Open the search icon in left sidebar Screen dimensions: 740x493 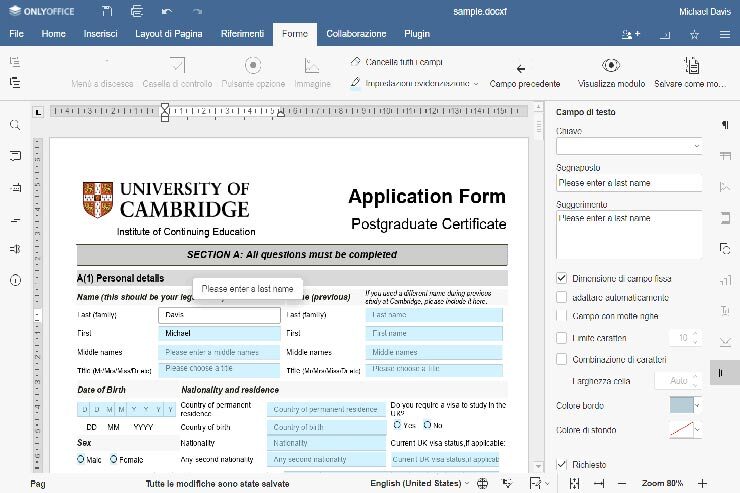pyautogui.click(x=15, y=126)
